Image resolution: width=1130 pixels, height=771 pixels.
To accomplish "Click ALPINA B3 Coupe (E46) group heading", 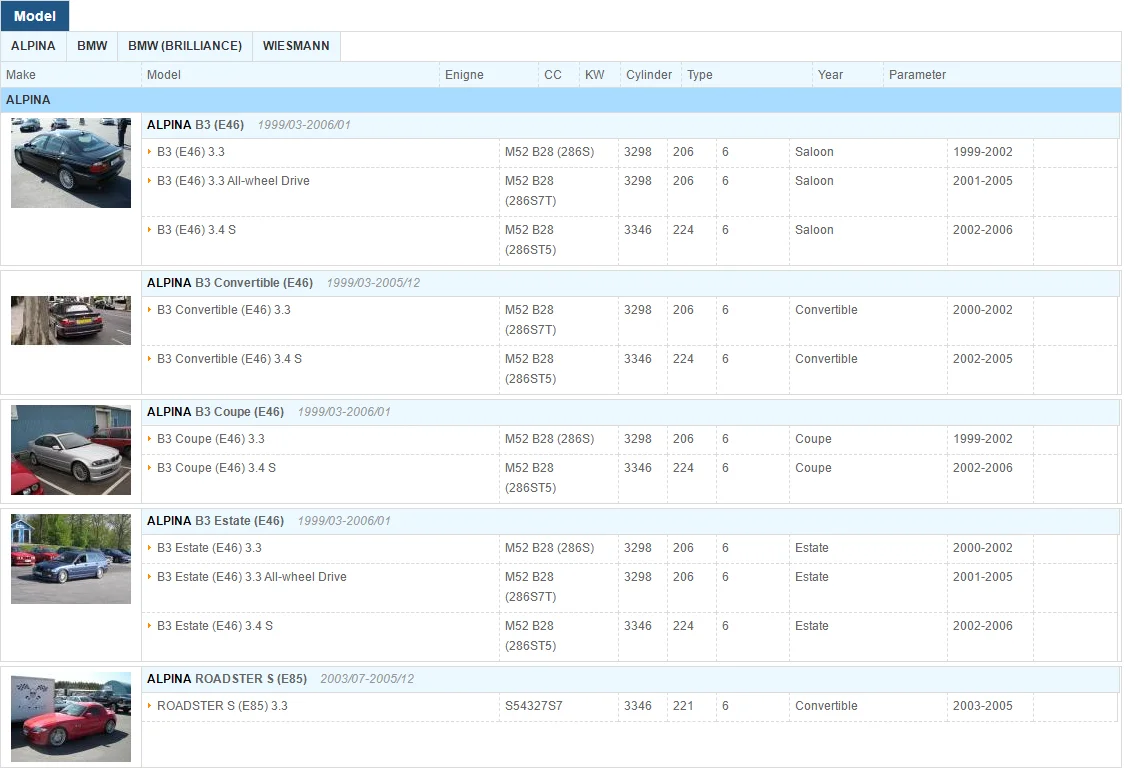I will coord(215,411).
